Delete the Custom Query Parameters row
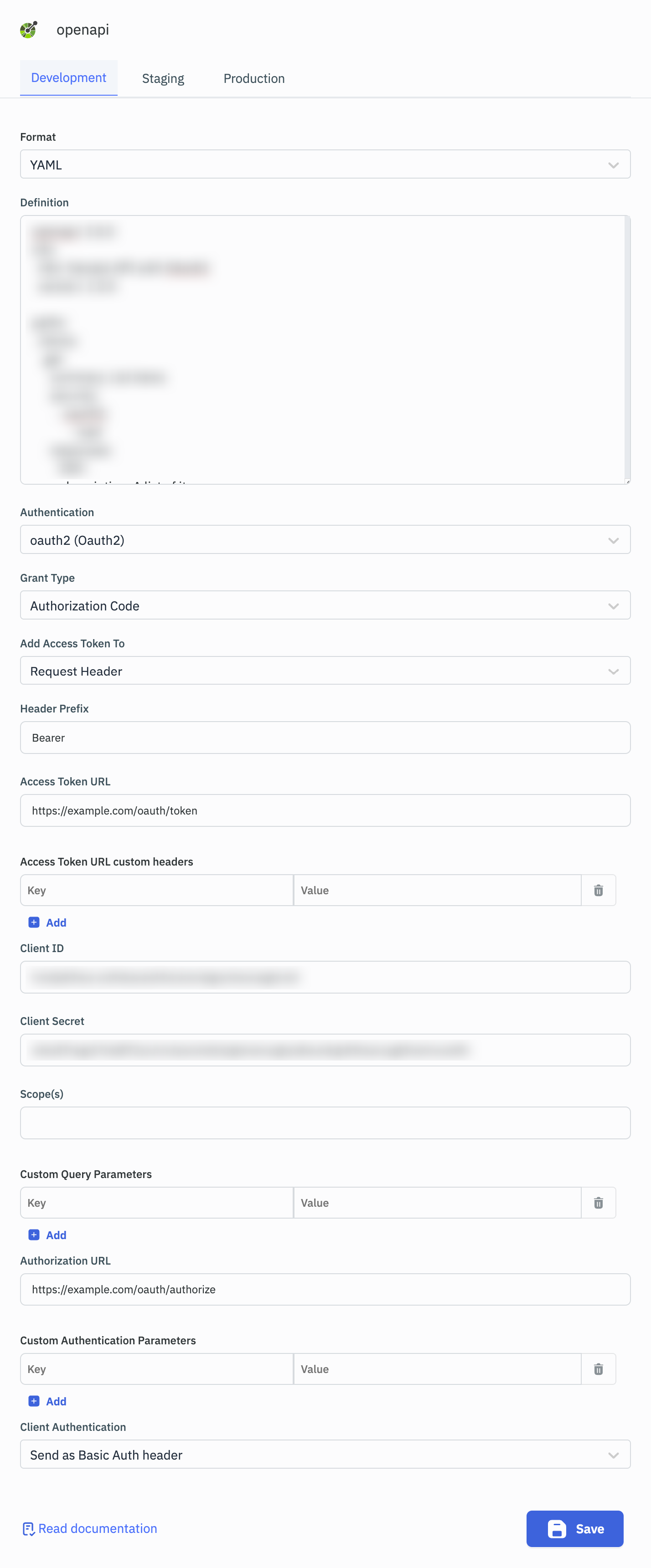The width and height of the screenshot is (651, 1568). (598, 1202)
